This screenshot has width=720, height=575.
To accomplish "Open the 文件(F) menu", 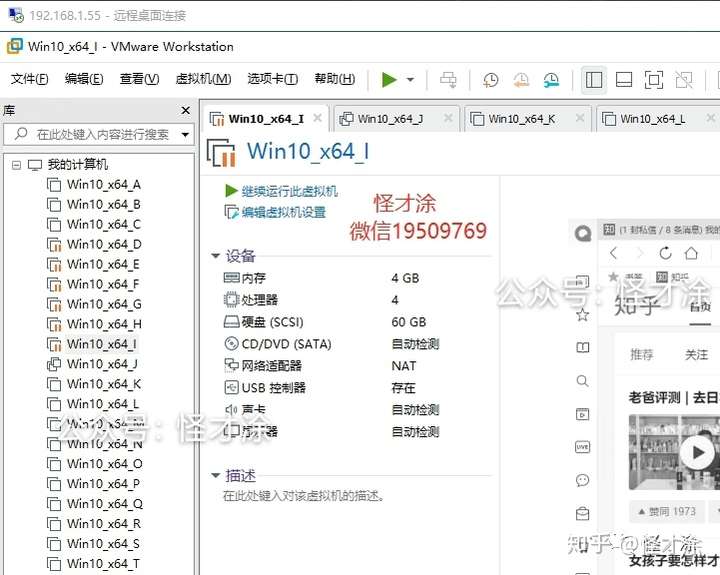I will pyautogui.click(x=29, y=79).
